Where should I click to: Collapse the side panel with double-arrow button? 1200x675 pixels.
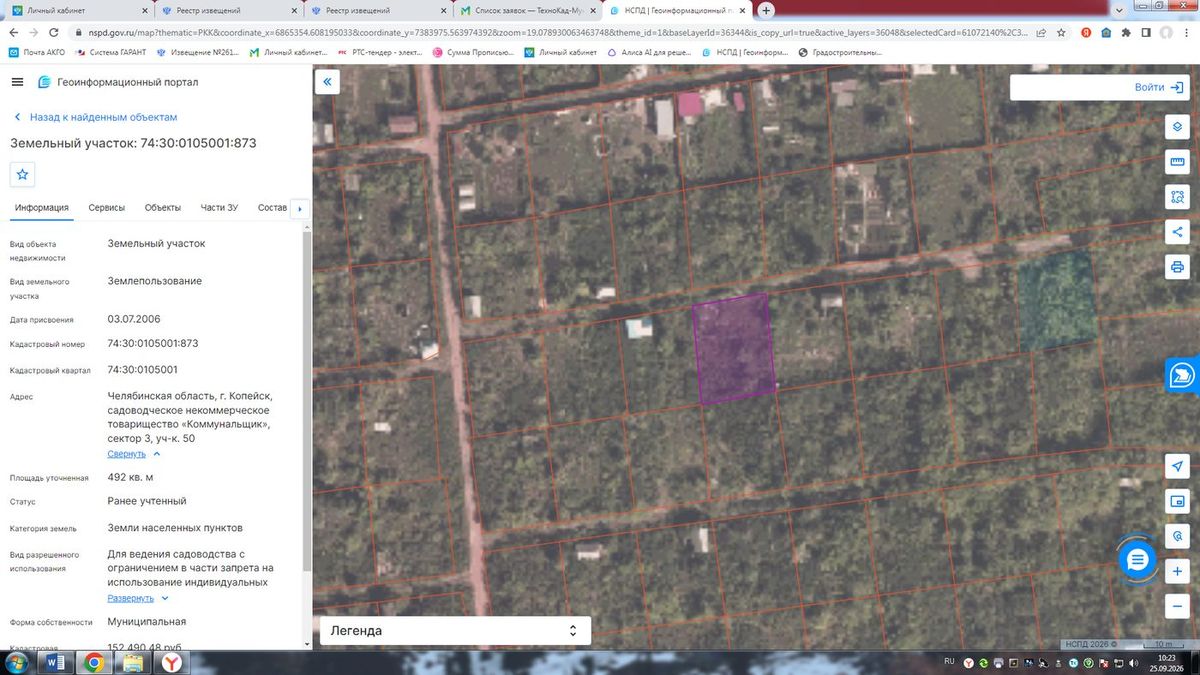[328, 82]
